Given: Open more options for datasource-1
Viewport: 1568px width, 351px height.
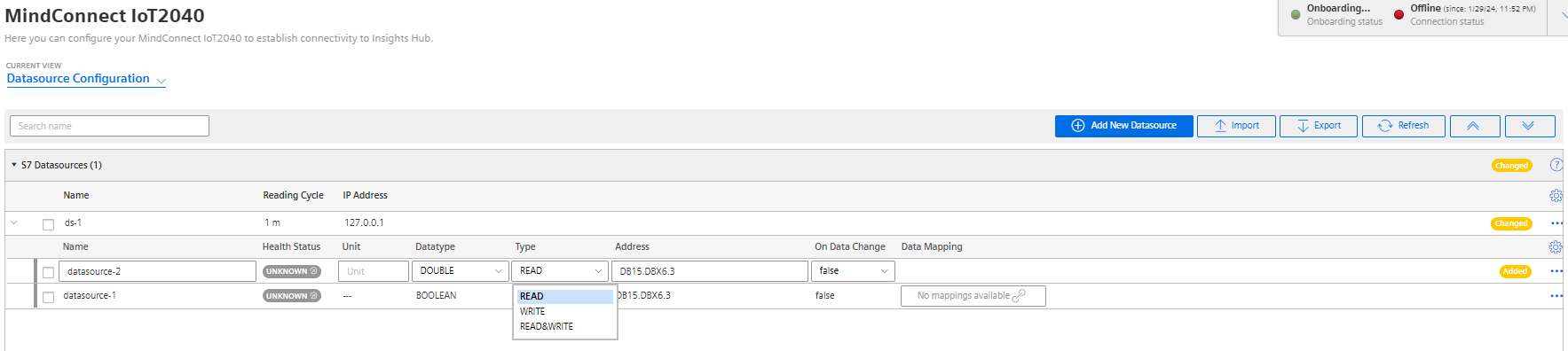Looking at the screenshot, I should (1556, 296).
